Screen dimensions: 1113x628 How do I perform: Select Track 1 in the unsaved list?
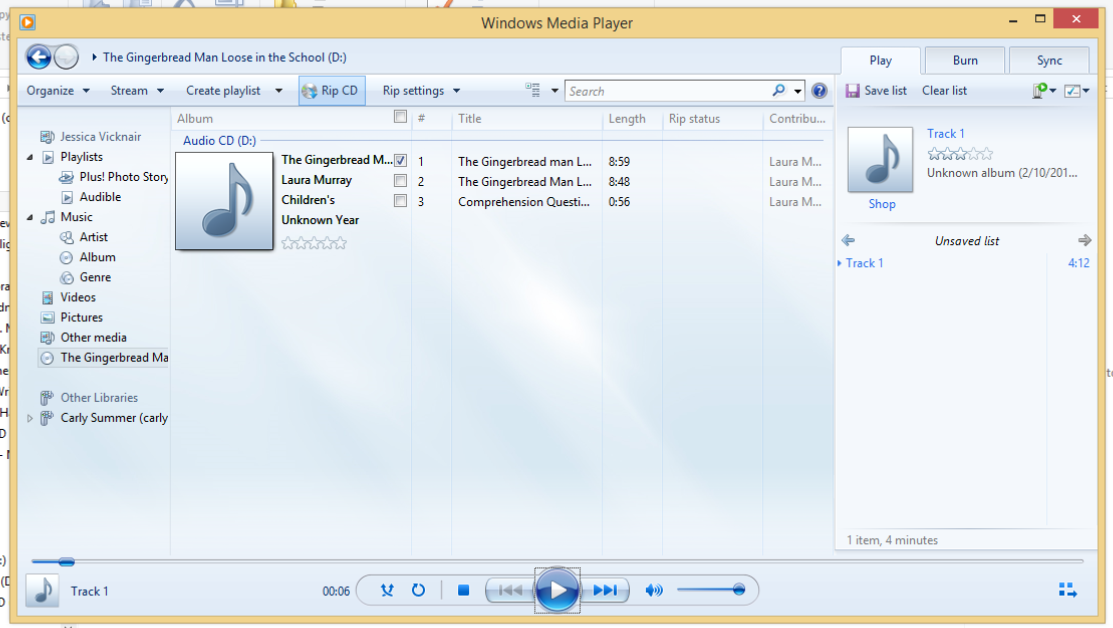click(x=966, y=263)
